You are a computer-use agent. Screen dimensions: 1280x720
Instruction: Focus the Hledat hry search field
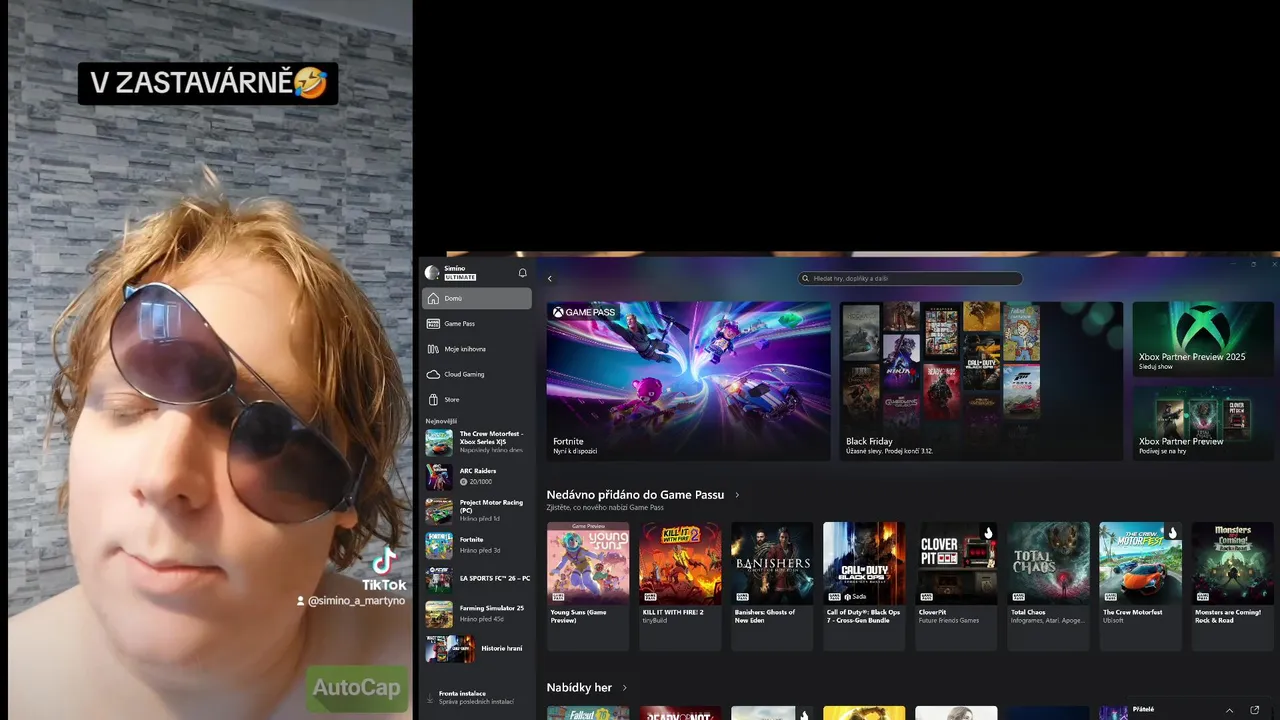point(910,279)
